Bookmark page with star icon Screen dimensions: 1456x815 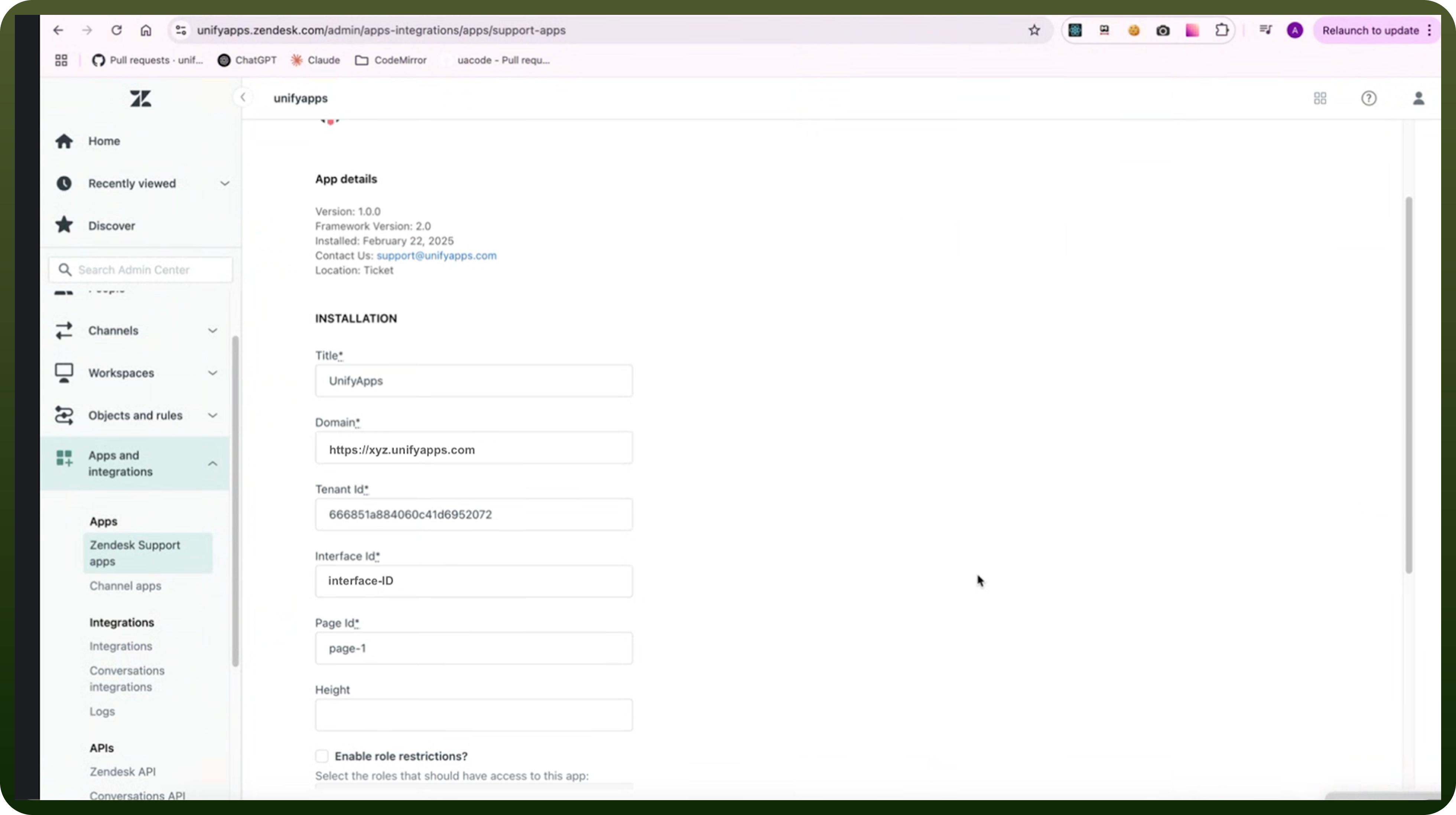pyautogui.click(x=1034, y=30)
